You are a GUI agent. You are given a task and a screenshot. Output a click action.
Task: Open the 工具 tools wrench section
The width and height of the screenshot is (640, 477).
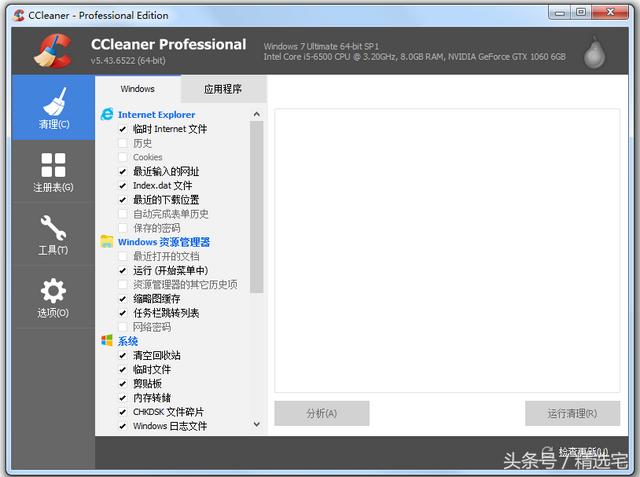point(53,234)
